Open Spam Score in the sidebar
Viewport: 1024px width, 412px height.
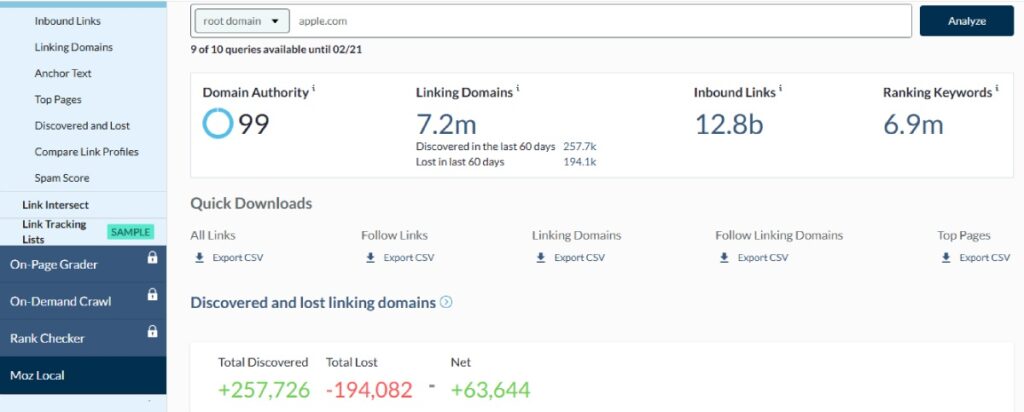pyautogui.click(x=62, y=178)
